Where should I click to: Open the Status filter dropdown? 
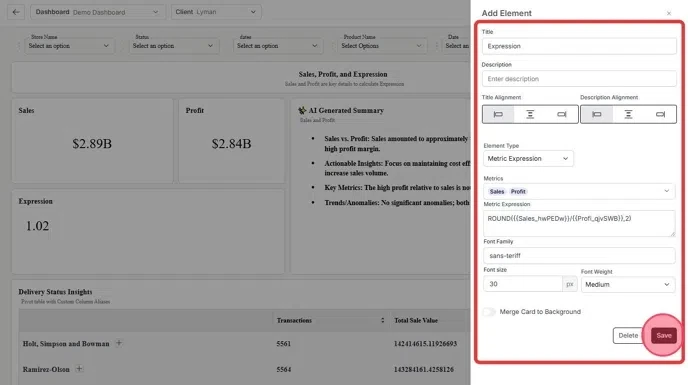(173, 46)
